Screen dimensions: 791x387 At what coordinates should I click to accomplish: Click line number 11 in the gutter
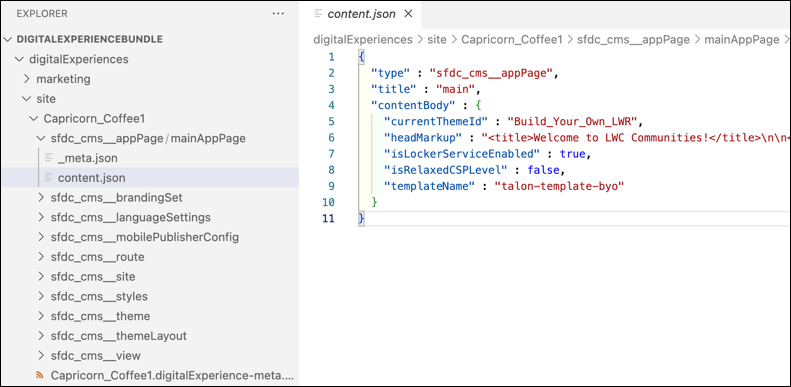pyautogui.click(x=328, y=218)
